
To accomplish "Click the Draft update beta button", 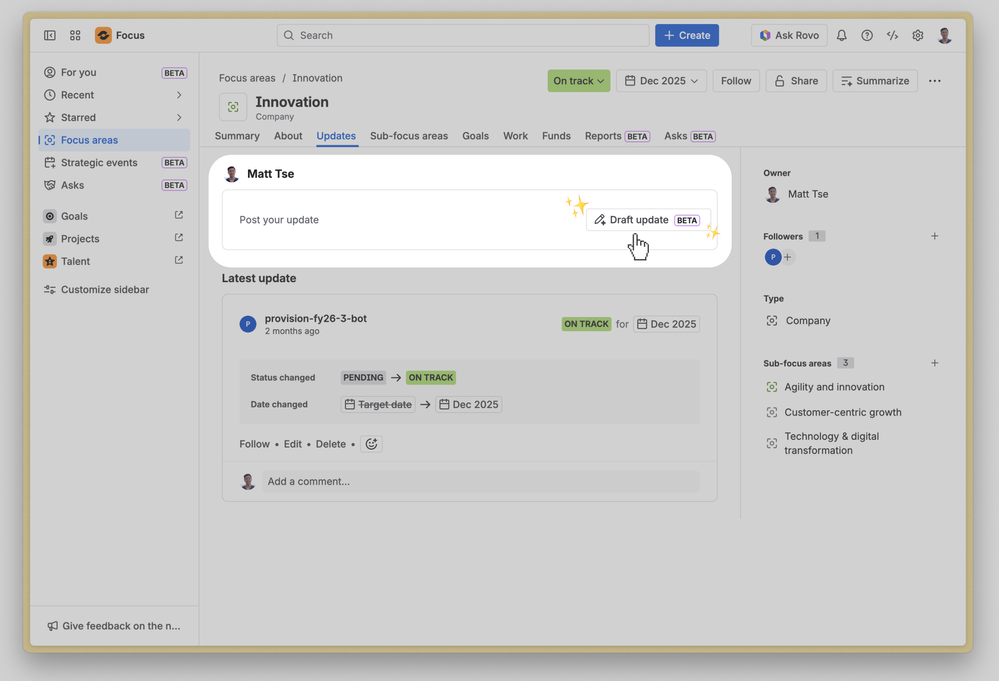I will 648,220.
